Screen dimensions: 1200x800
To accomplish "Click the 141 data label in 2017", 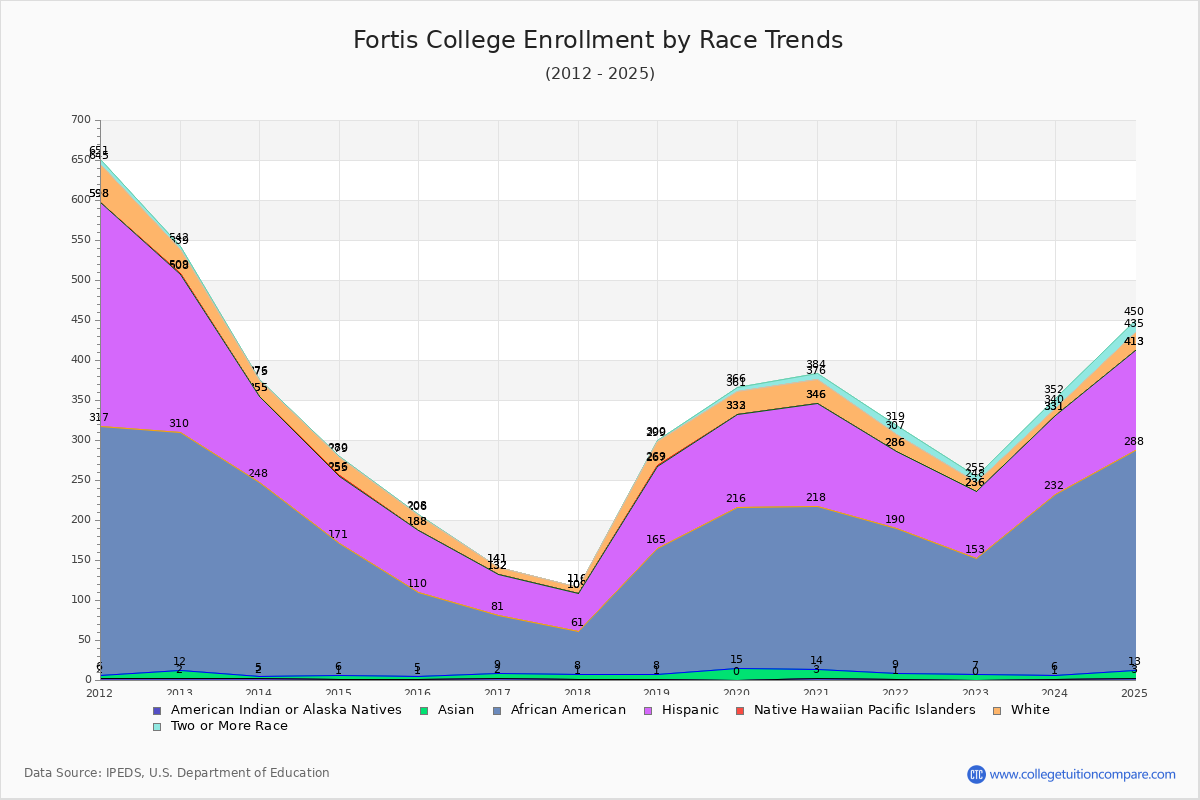I will (x=497, y=559).
